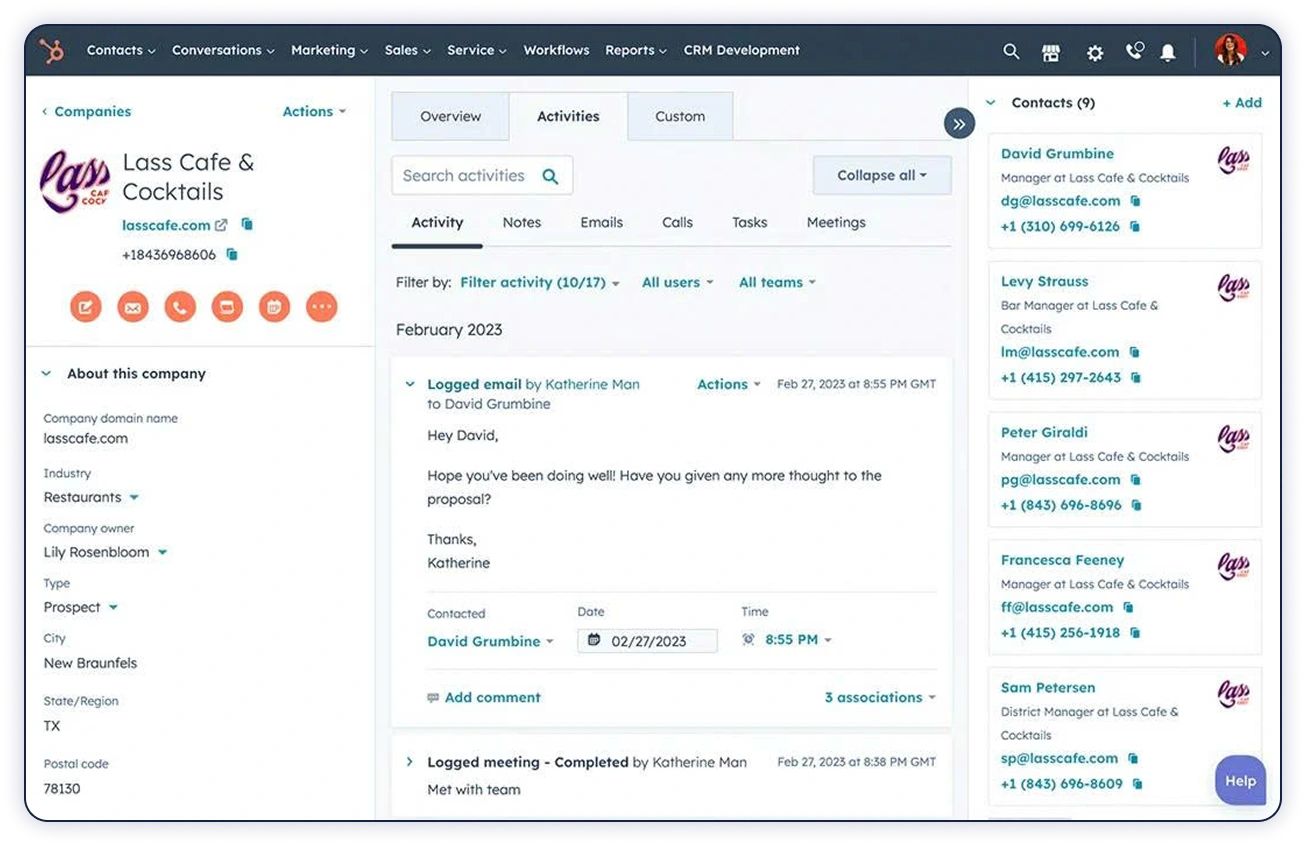Click the orange create note icon
The image size is (1306, 846).
tap(85, 307)
